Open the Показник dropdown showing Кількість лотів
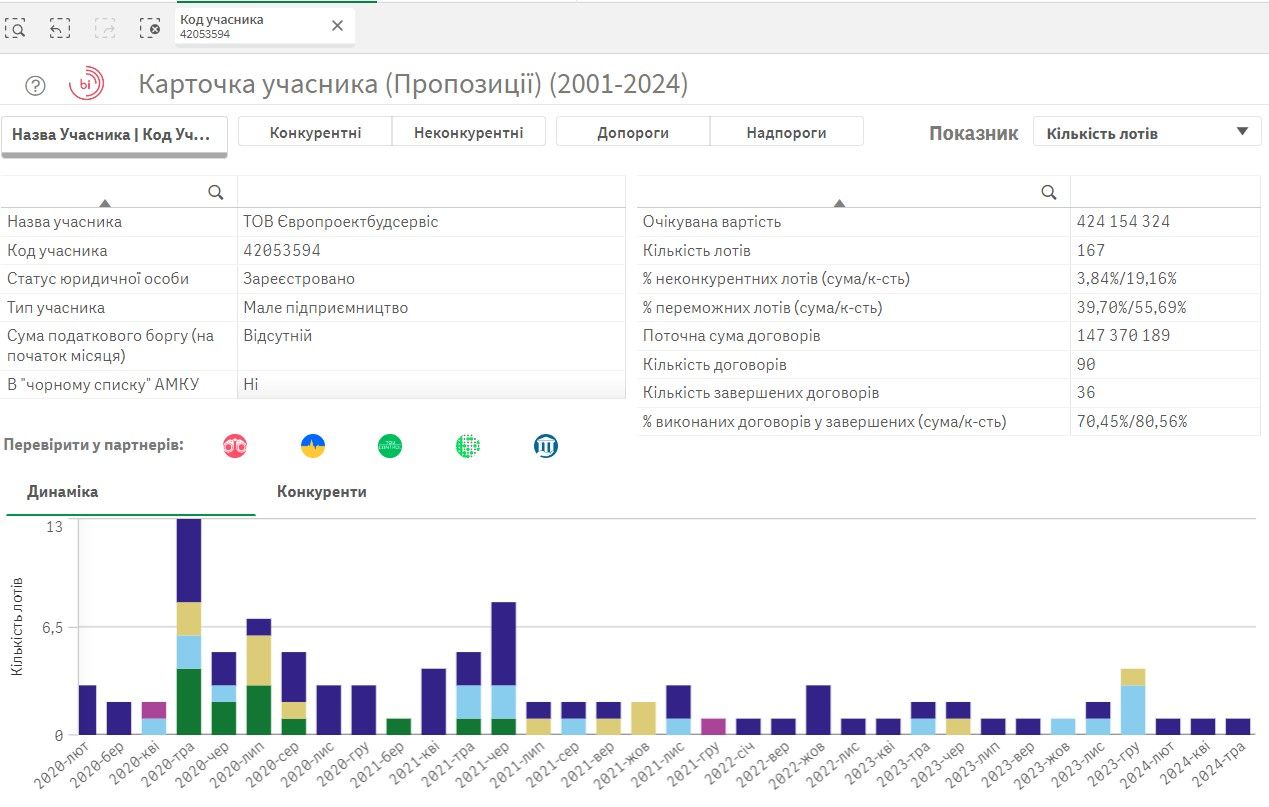Image resolution: width=1269 pixels, height=807 pixels. click(1146, 130)
